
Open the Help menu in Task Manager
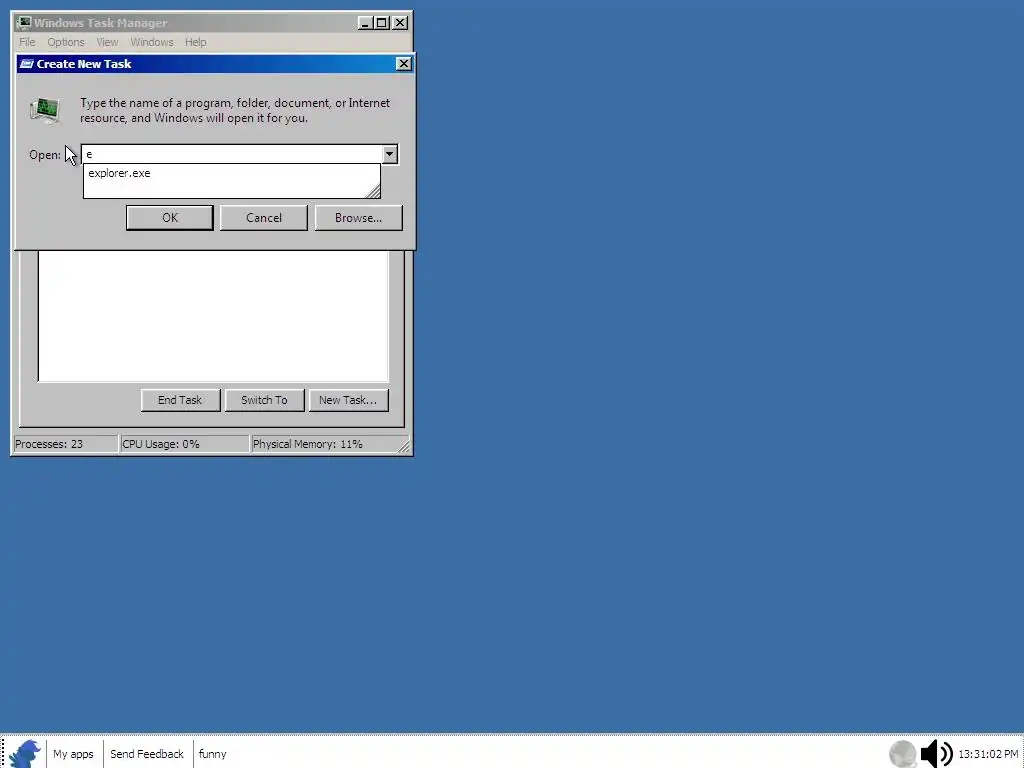(x=195, y=42)
